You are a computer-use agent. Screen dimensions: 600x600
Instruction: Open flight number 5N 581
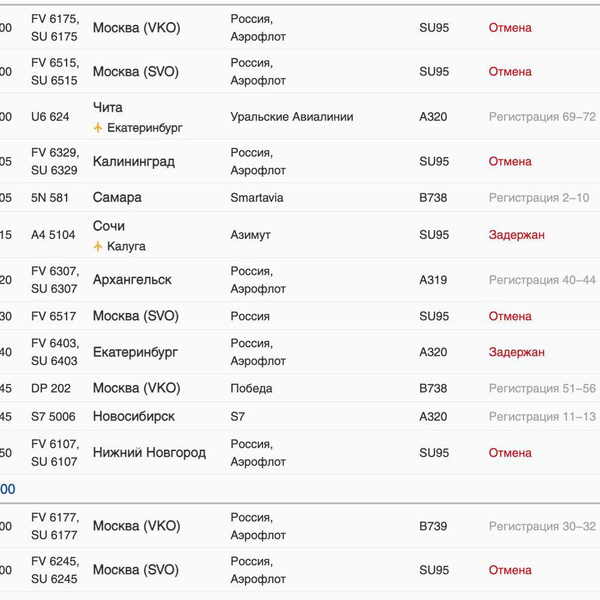[50, 198]
